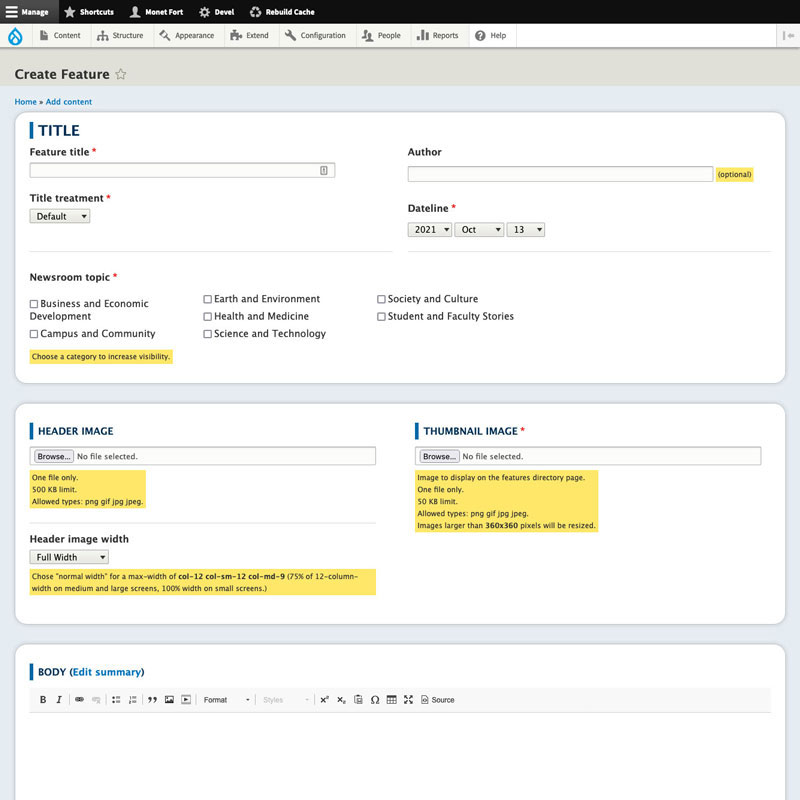Apply superscript formatting
The width and height of the screenshot is (800, 800).
(x=324, y=699)
